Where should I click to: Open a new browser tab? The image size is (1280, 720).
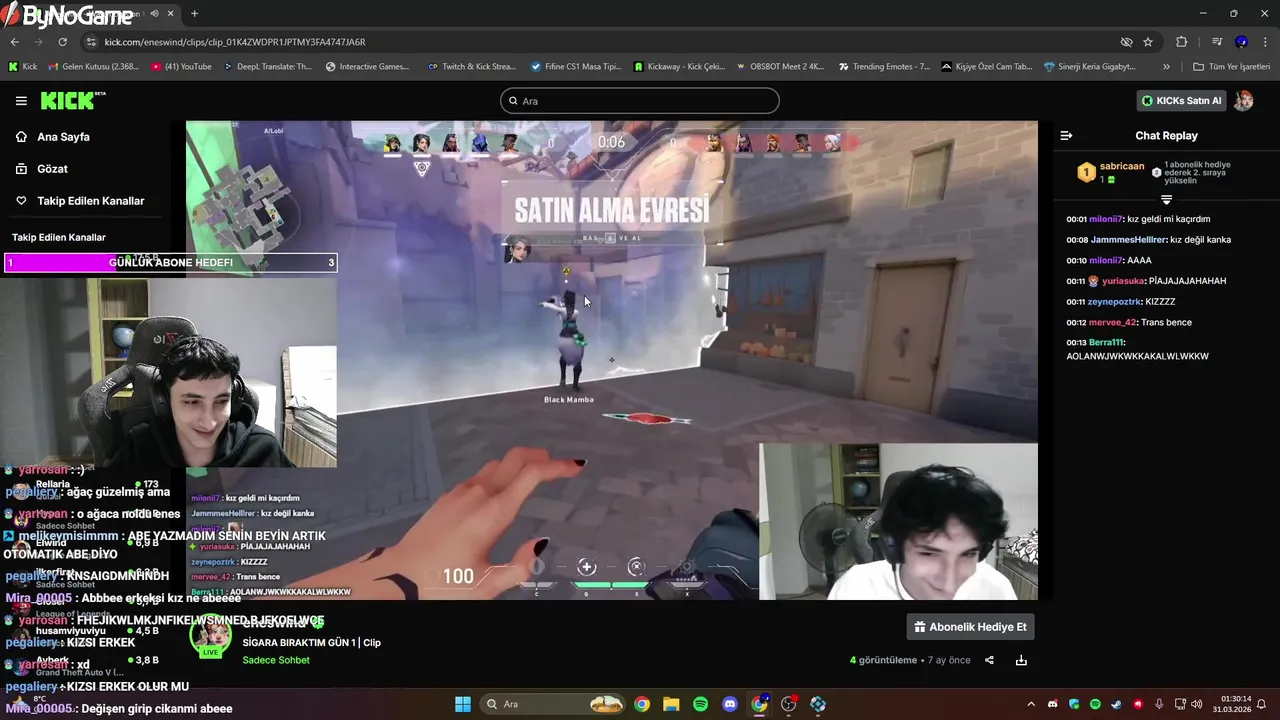pyautogui.click(x=194, y=13)
